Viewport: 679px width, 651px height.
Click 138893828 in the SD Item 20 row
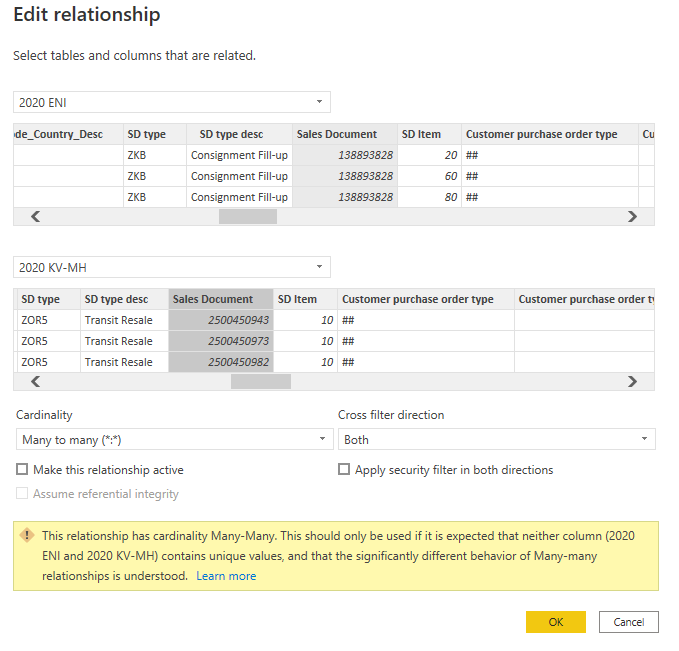pyautogui.click(x=345, y=155)
